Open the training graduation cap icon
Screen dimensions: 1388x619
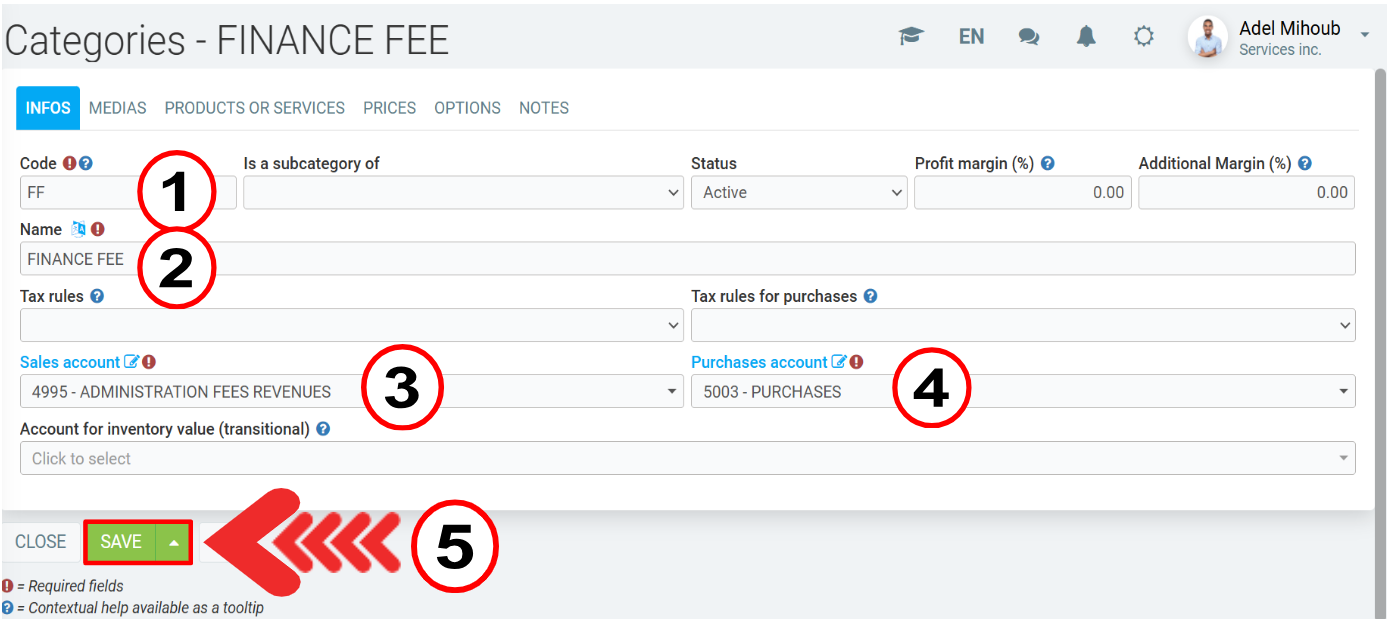910,37
